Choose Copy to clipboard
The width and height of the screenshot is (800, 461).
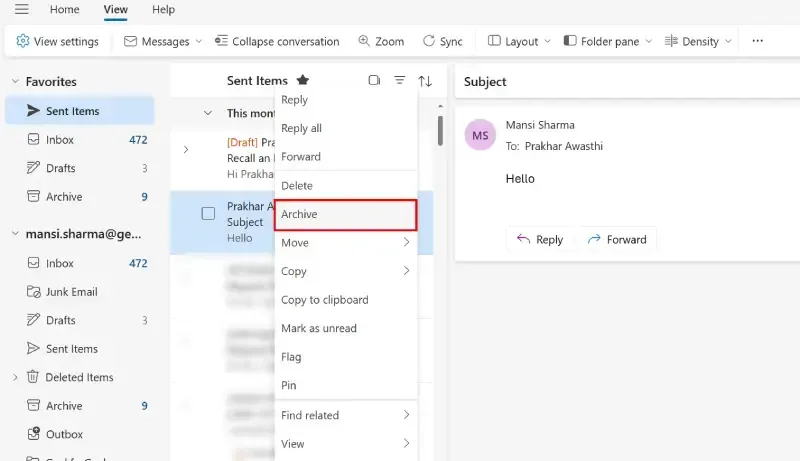(345, 300)
